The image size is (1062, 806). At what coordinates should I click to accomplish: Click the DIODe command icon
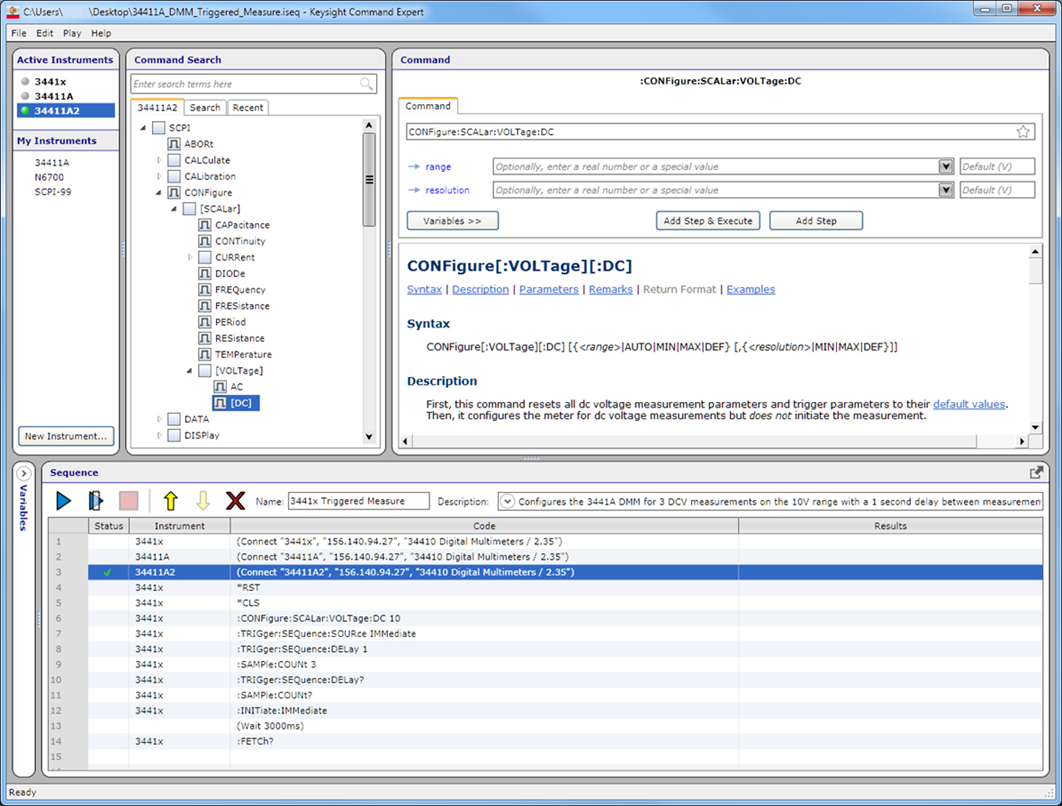click(x=205, y=274)
